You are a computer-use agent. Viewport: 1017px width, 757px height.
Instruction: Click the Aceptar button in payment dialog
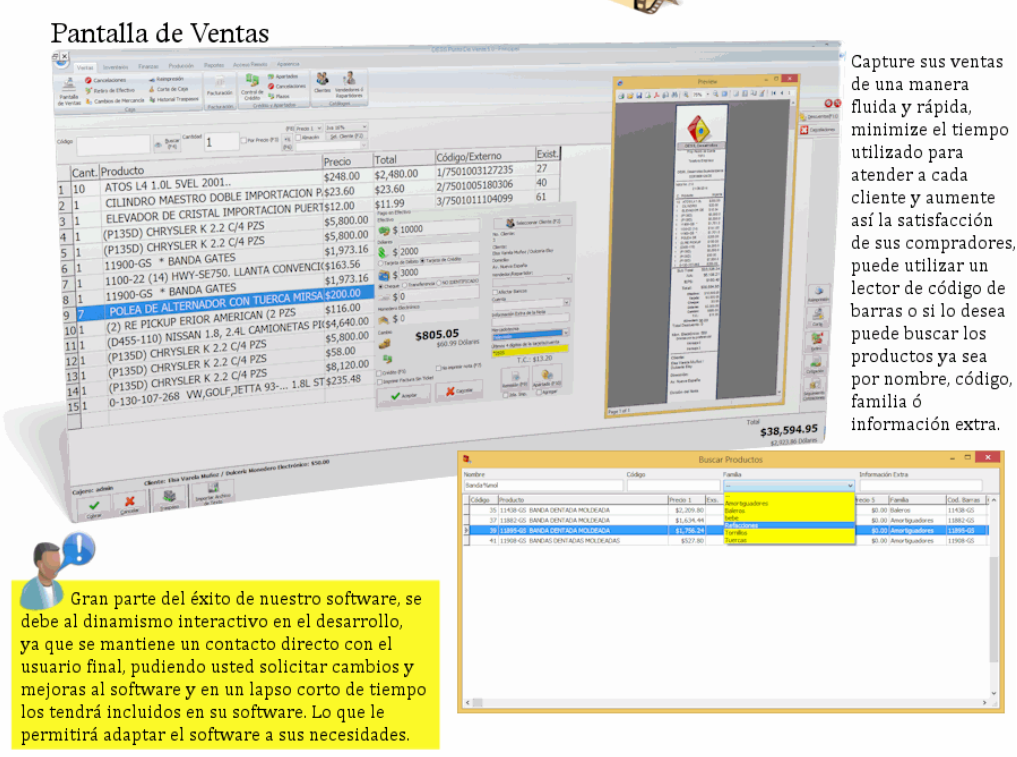pyautogui.click(x=402, y=393)
